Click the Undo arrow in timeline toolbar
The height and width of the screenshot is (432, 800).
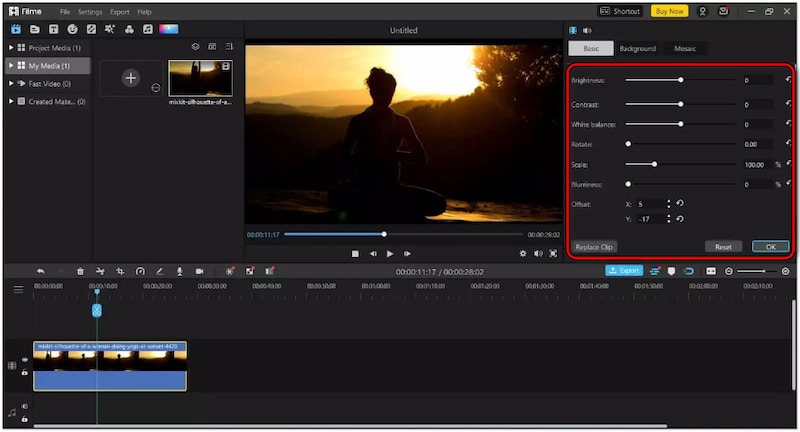coord(41,271)
